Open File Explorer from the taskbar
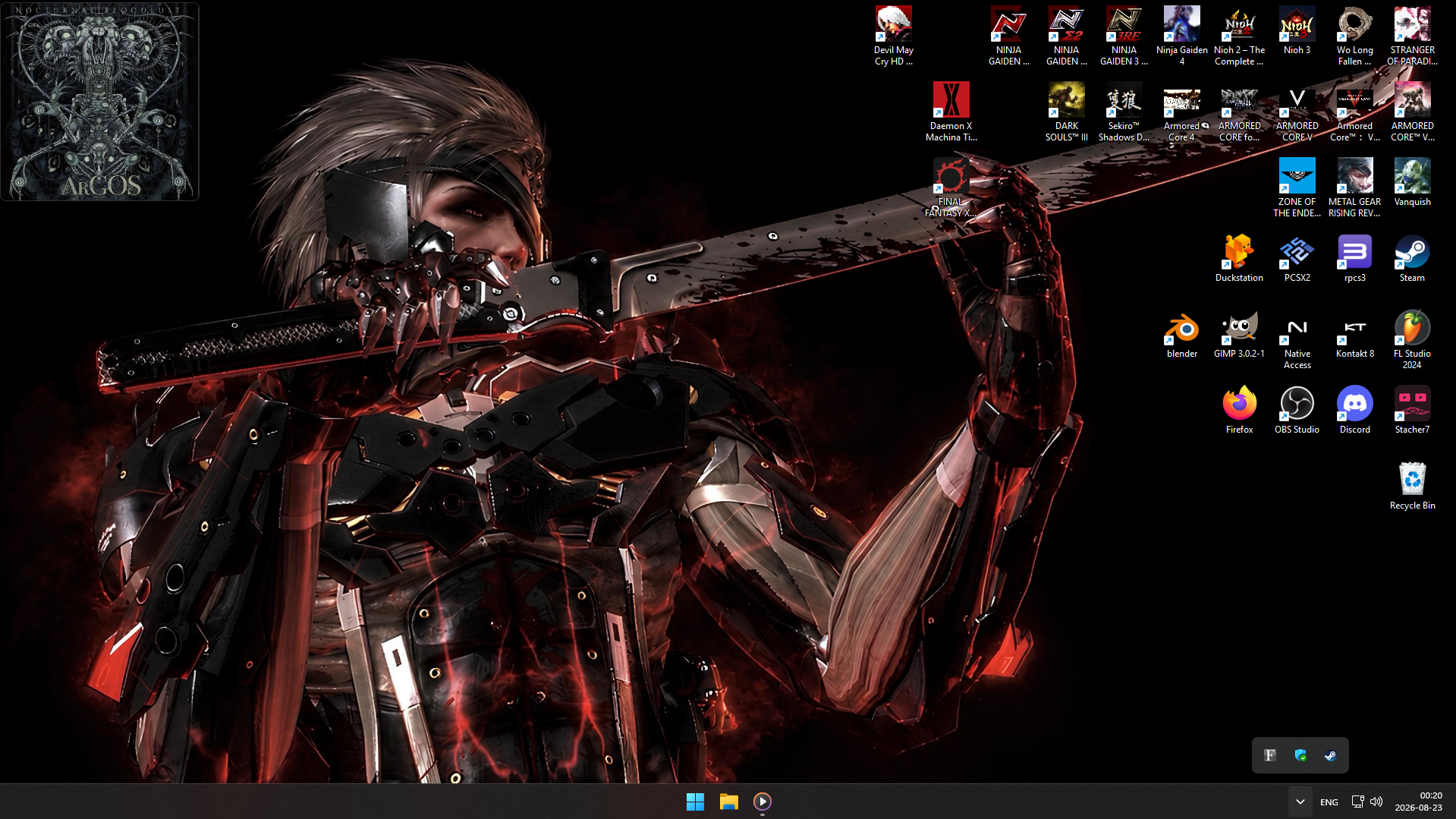1456x819 pixels. tap(729, 802)
